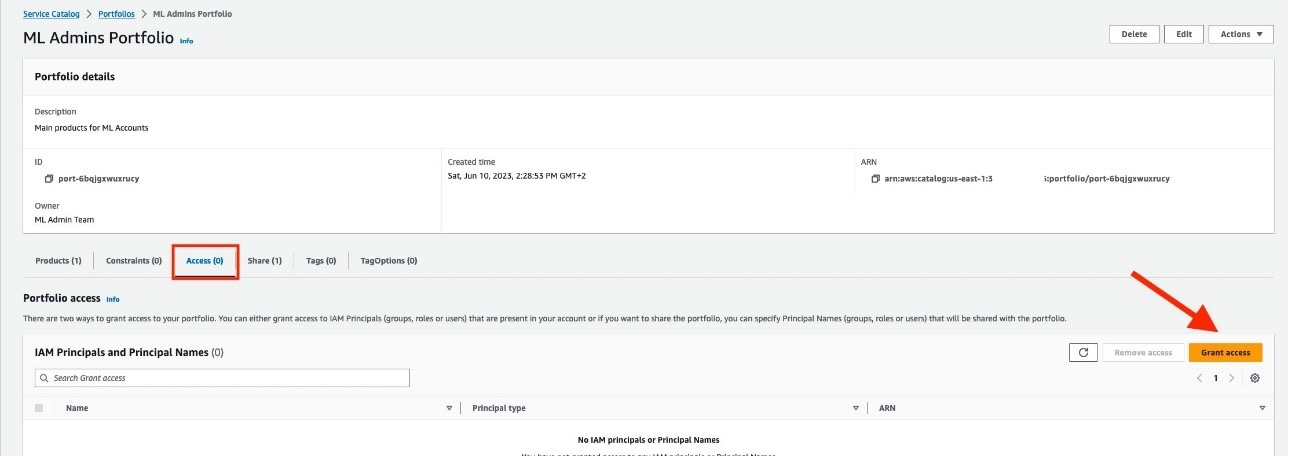Select the page number 1 indicator
This screenshot has width=1292, height=461.
click(x=1215, y=378)
